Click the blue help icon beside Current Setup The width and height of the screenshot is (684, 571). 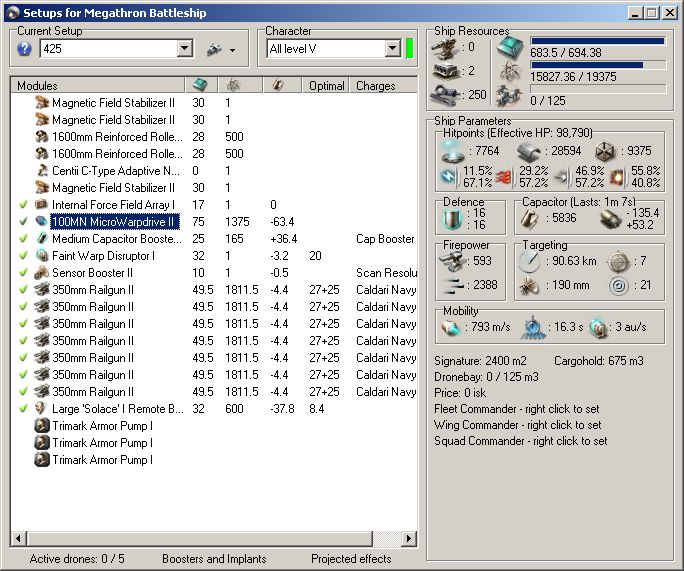(25, 49)
